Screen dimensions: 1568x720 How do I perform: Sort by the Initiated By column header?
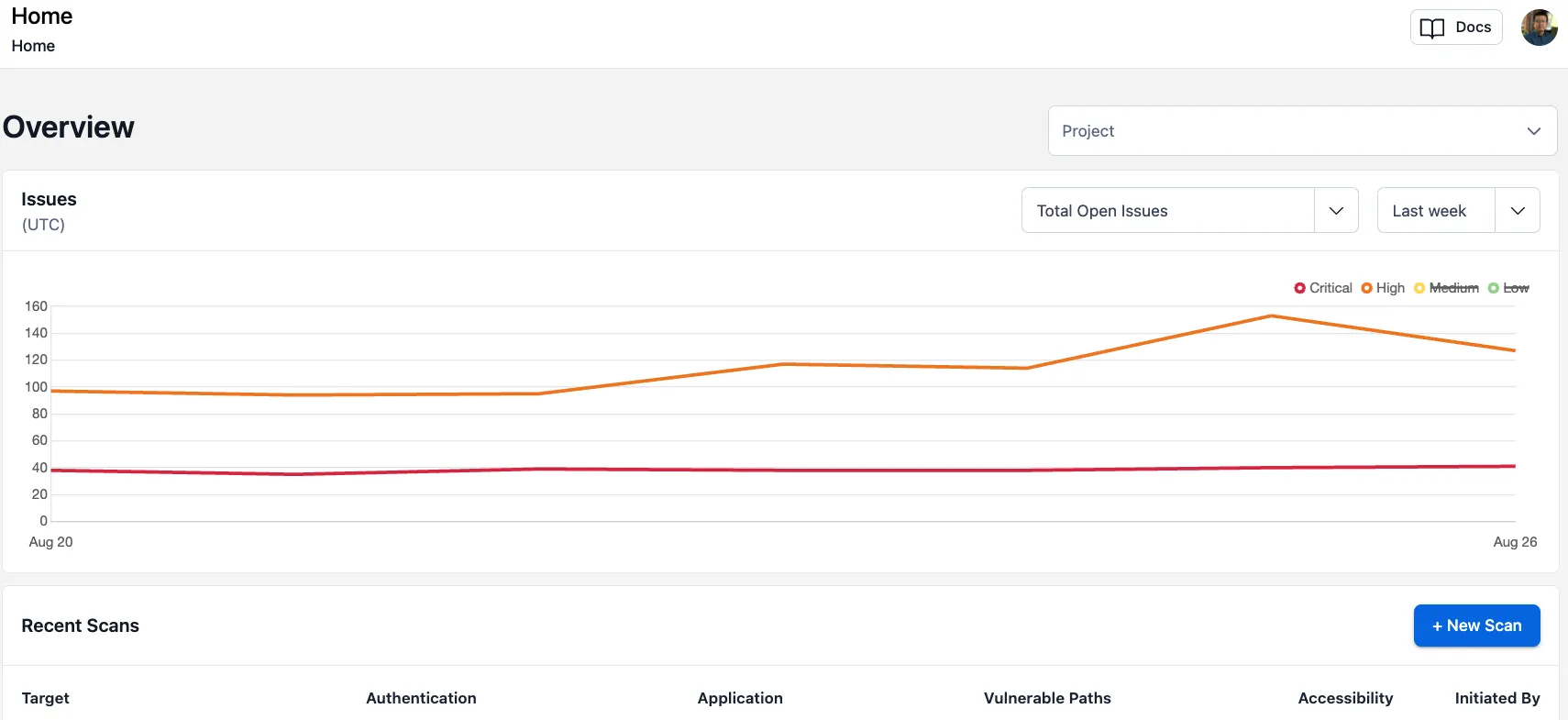tap(1497, 698)
